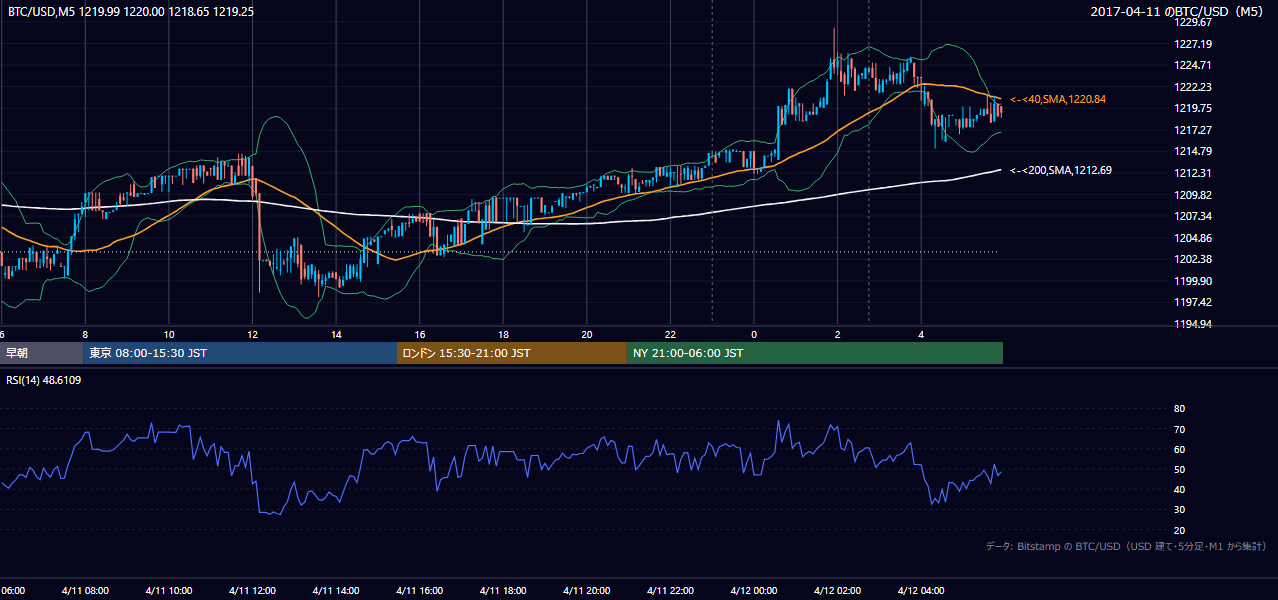Image resolution: width=1278 pixels, height=600 pixels.
Task: Click the 4/12 00:00 date label
Action: tap(754, 590)
